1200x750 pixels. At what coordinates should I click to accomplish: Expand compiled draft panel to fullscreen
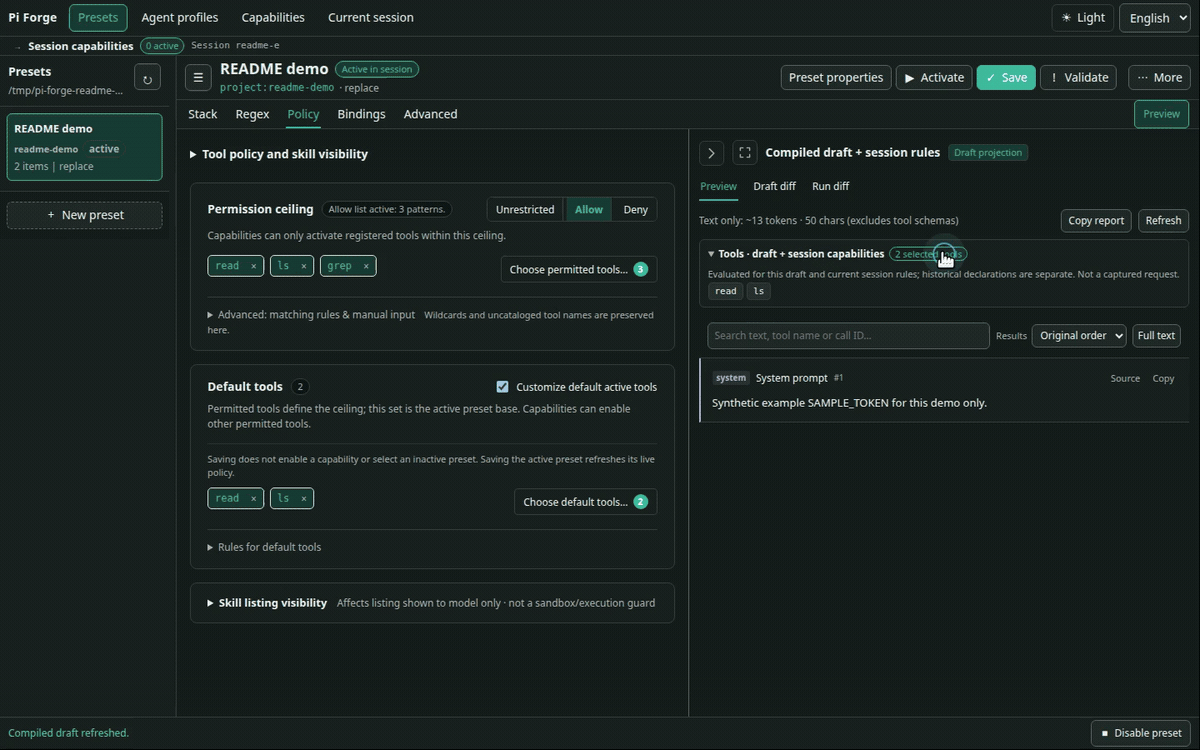(745, 153)
